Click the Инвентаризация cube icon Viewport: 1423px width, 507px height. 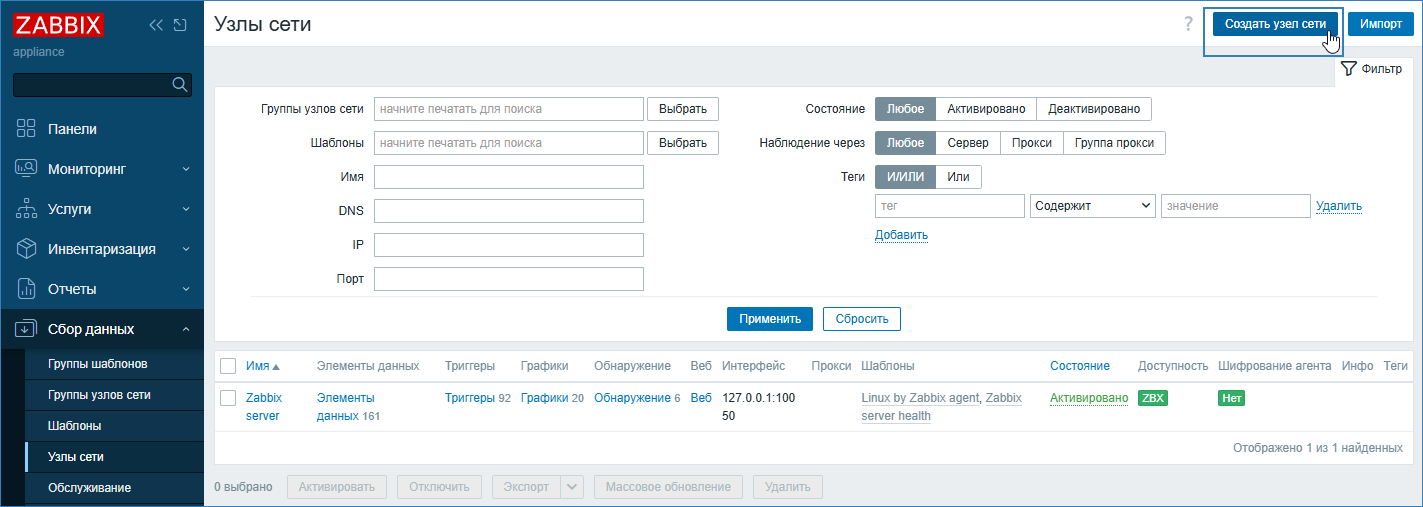pos(27,249)
